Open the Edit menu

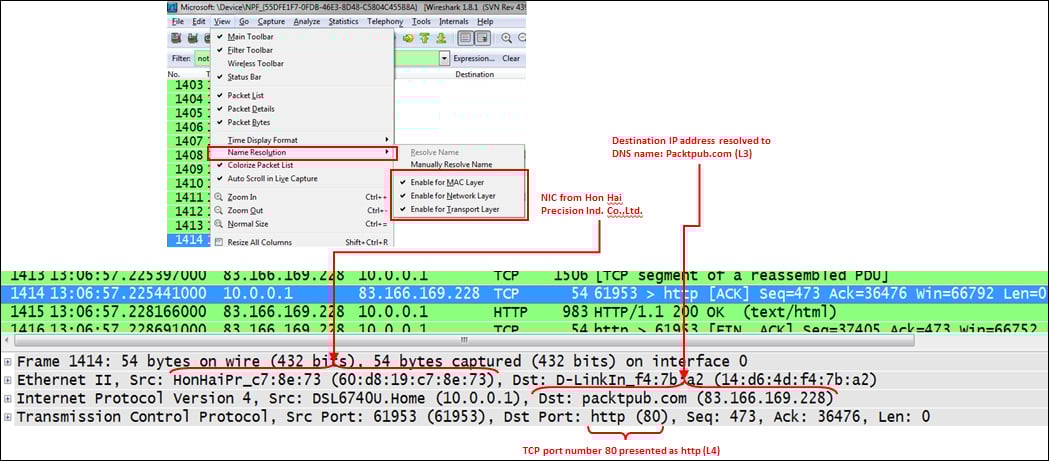(x=199, y=21)
